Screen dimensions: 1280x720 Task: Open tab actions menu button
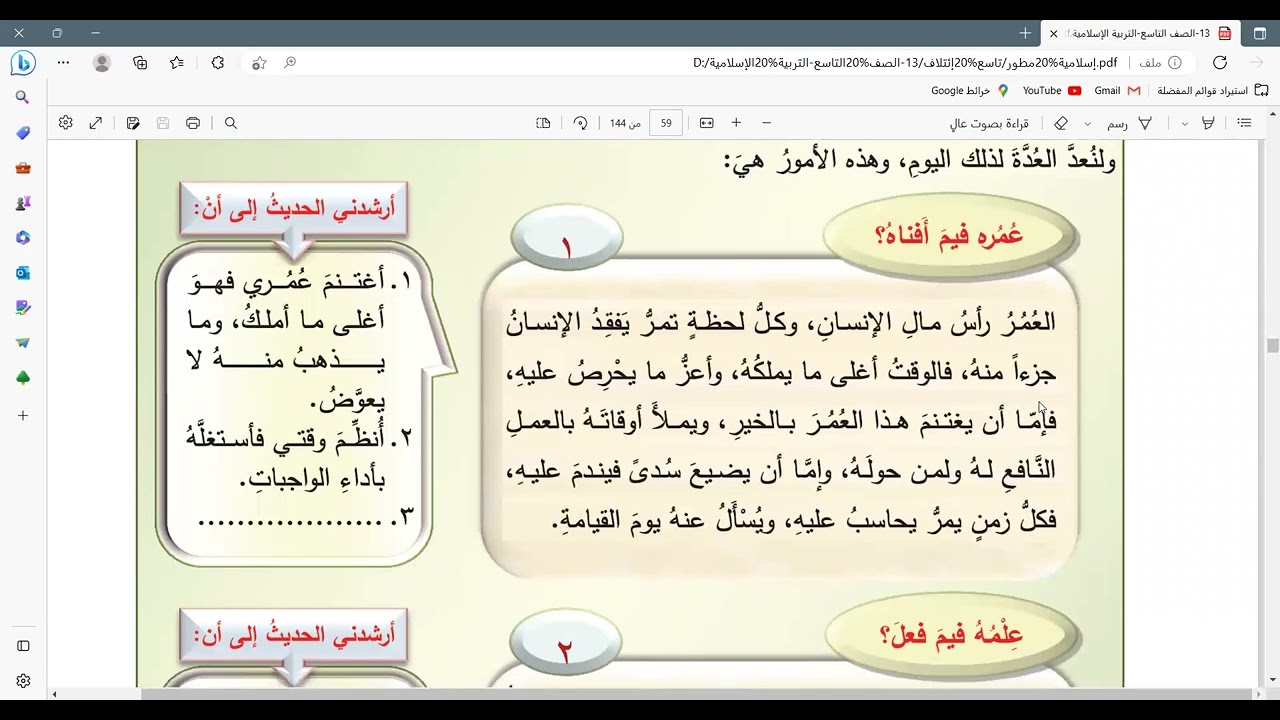pyautogui.click(x=1260, y=33)
